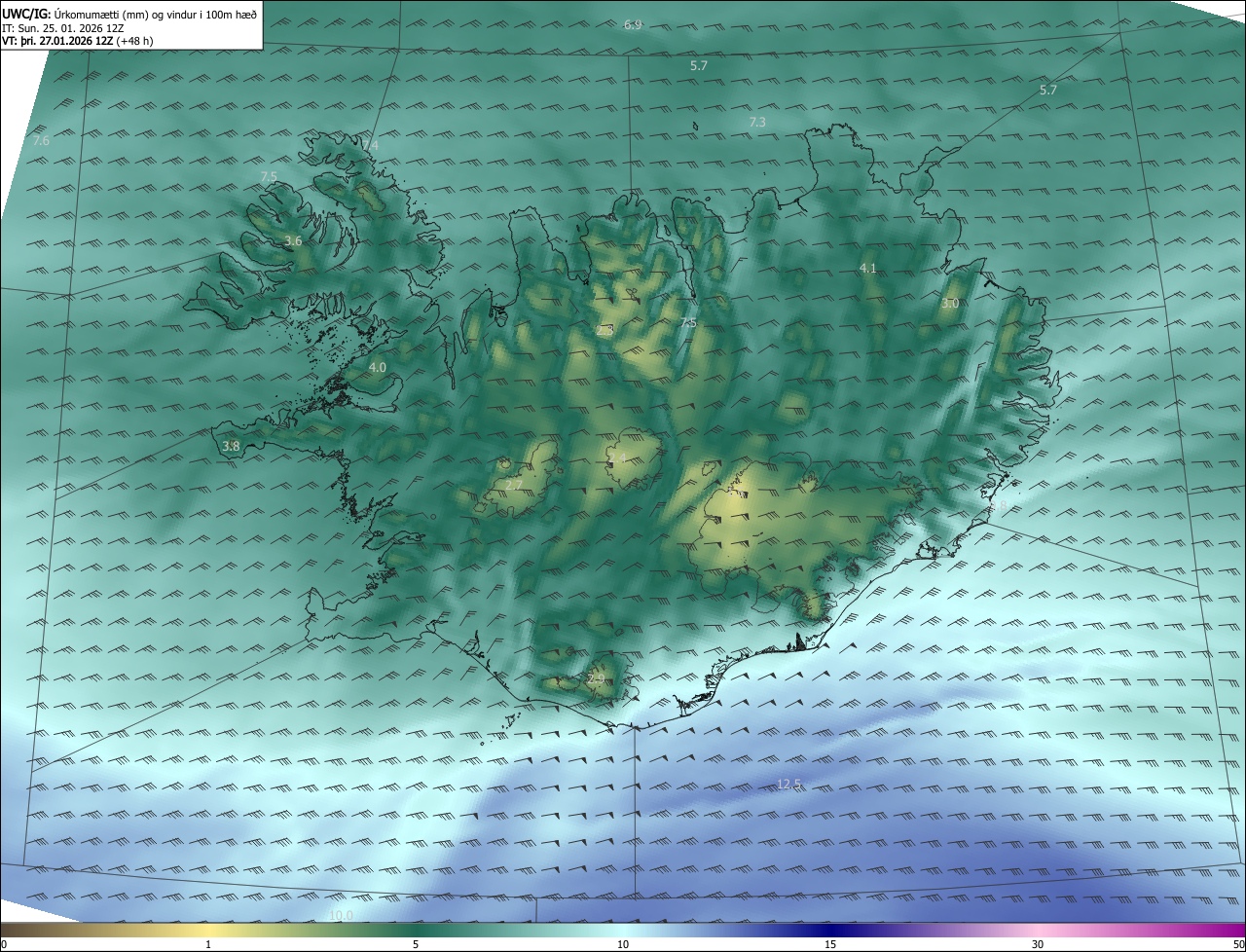Click the 7.3 value on the map
This screenshot has height=952, width=1246.
(757, 122)
